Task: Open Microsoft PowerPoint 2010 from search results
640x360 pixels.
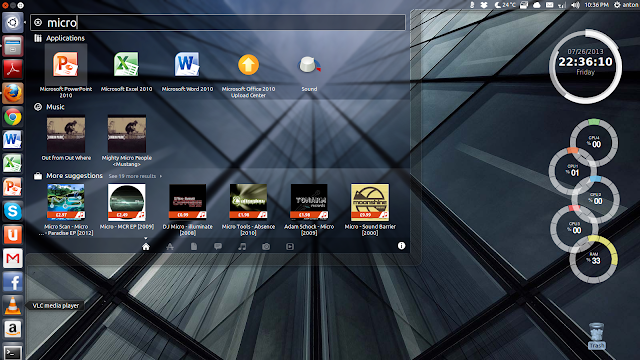Action: [66, 65]
